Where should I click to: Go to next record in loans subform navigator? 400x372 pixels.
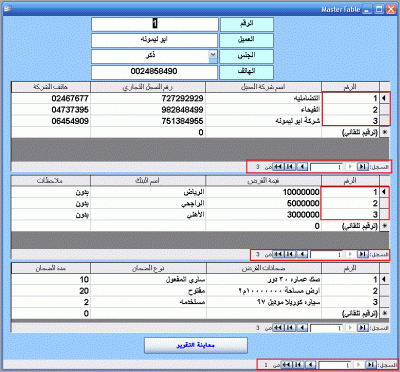302,254
